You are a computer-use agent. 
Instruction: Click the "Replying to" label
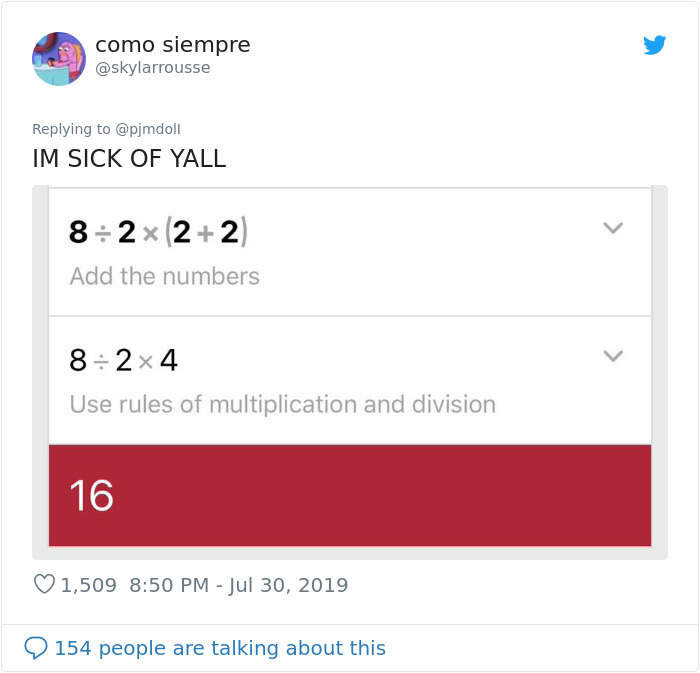72,129
